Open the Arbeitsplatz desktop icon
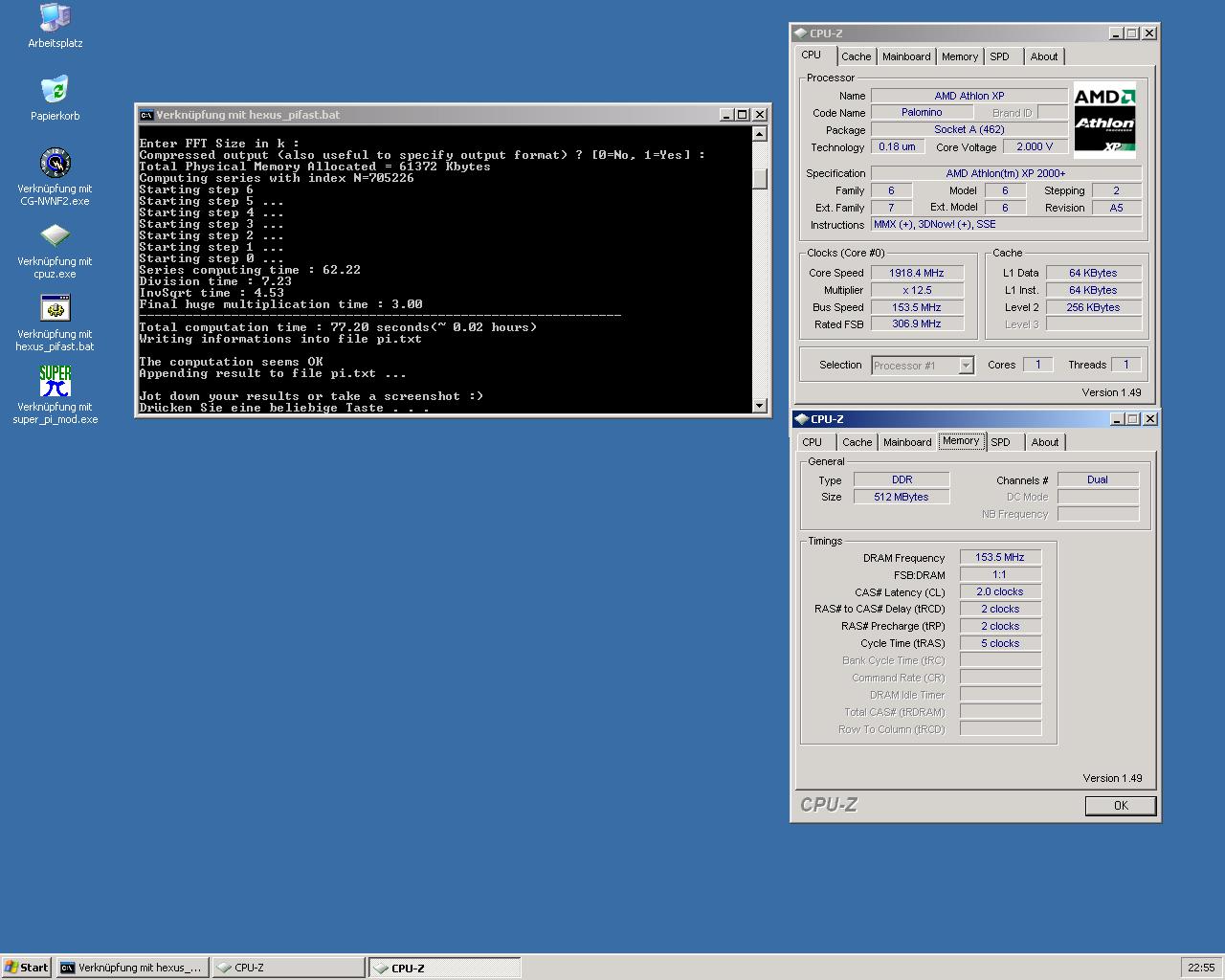Image resolution: width=1225 pixels, height=980 pixels. tap(55, 17)
